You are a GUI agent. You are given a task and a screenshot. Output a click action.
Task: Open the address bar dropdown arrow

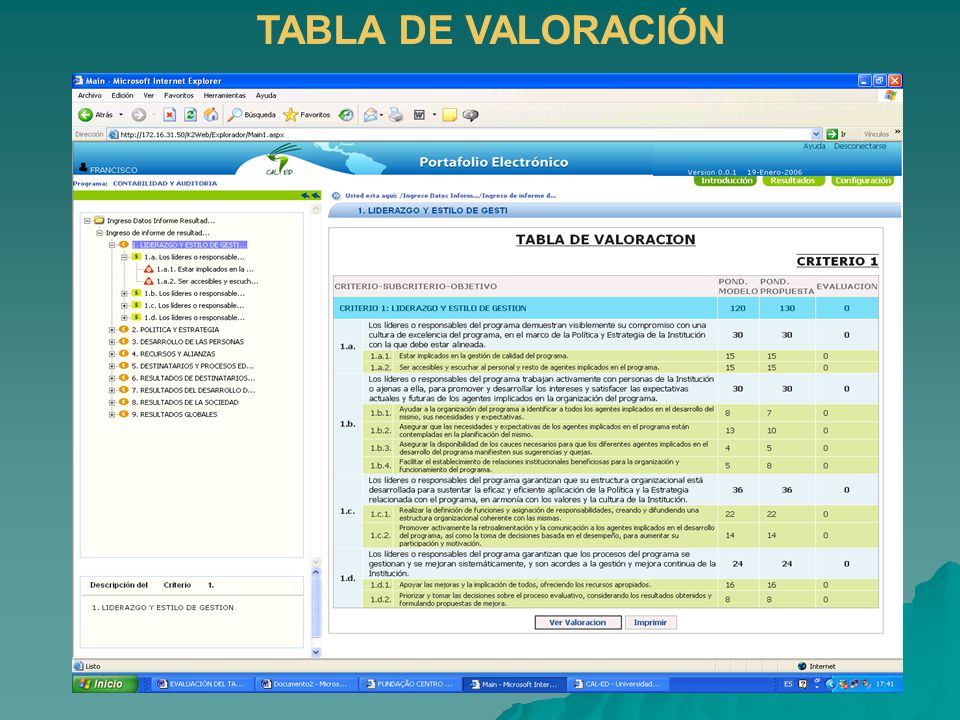[816, 134]
